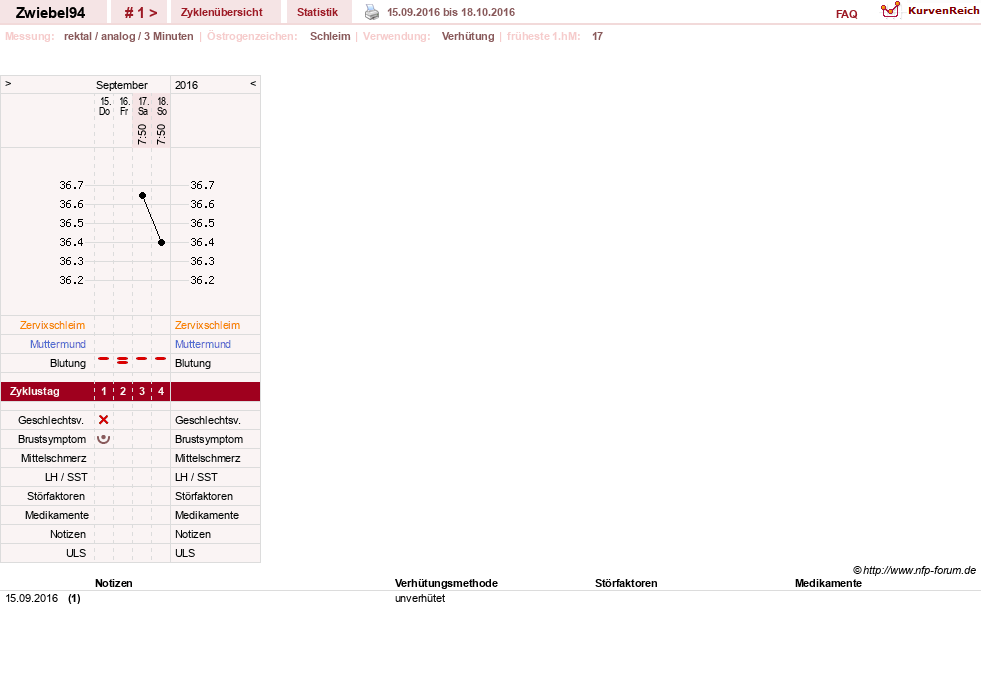Image resolution: width=981 pixels, height=682 pixels.
Task: Click cycle day 2 cell
Action: [123, 391]
